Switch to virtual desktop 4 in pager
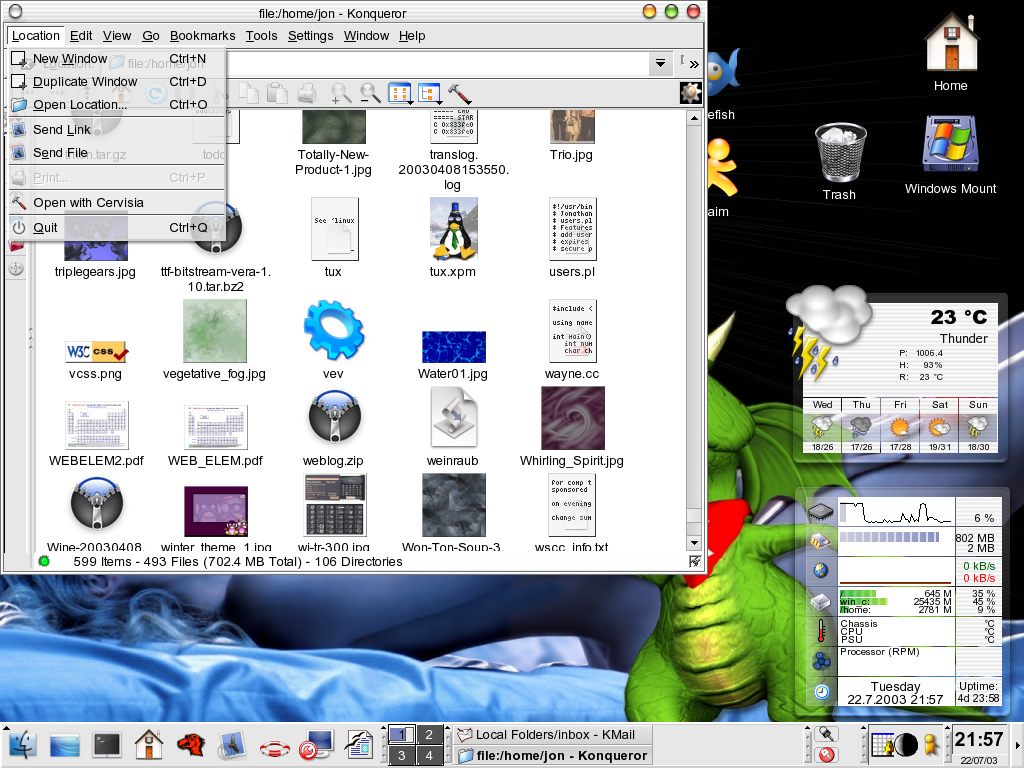The width and height of the screenshot is (1024, 768). (429, 755)
